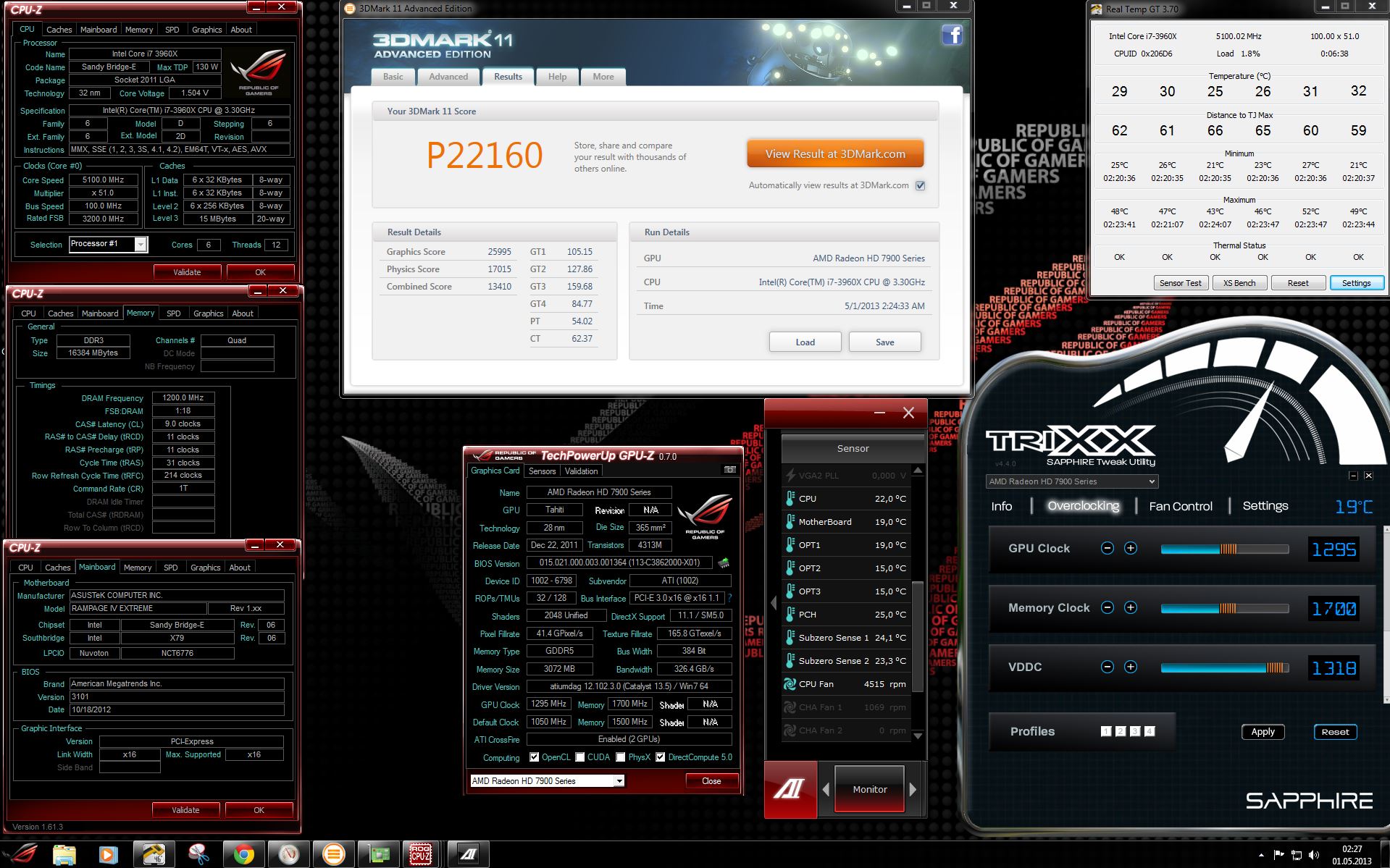Click the Monitor button in AI Suite
This screenshot has height=868, width=1390.
[870, 789]
